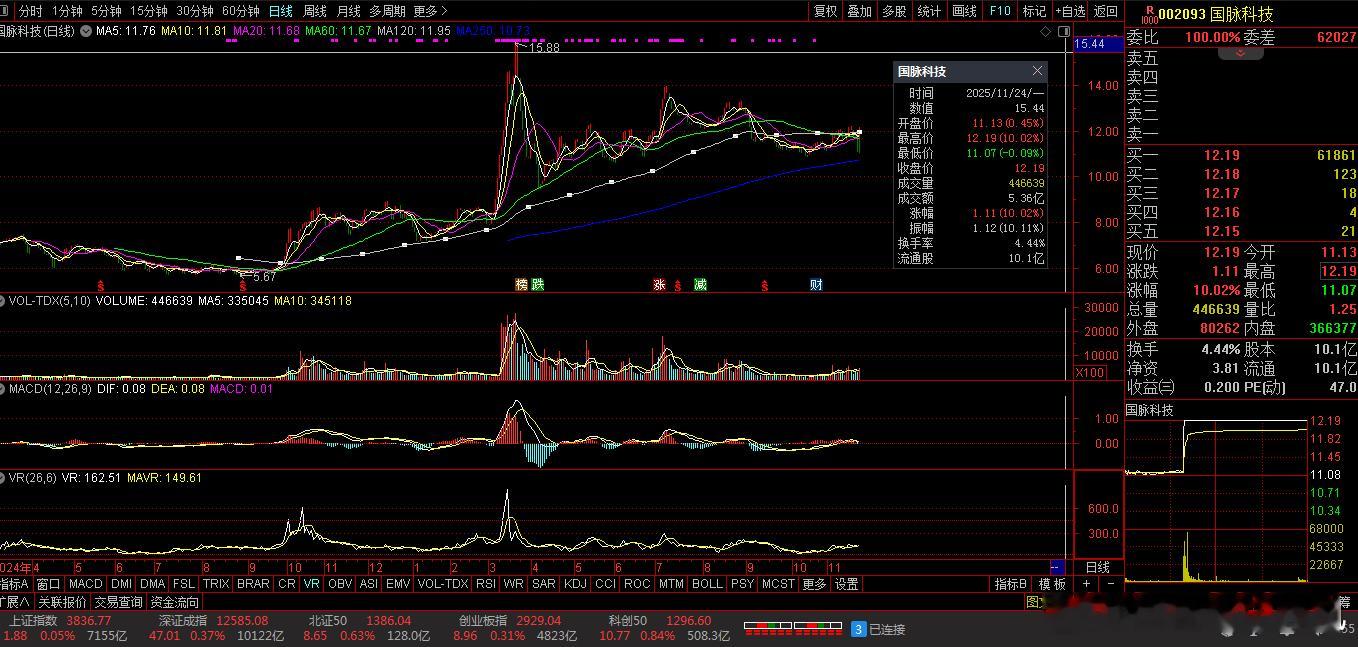The width and height of the screenshot is (1358, 647).
Task: Close the 国脉科技 info popup
Action: coord(1037,71)
